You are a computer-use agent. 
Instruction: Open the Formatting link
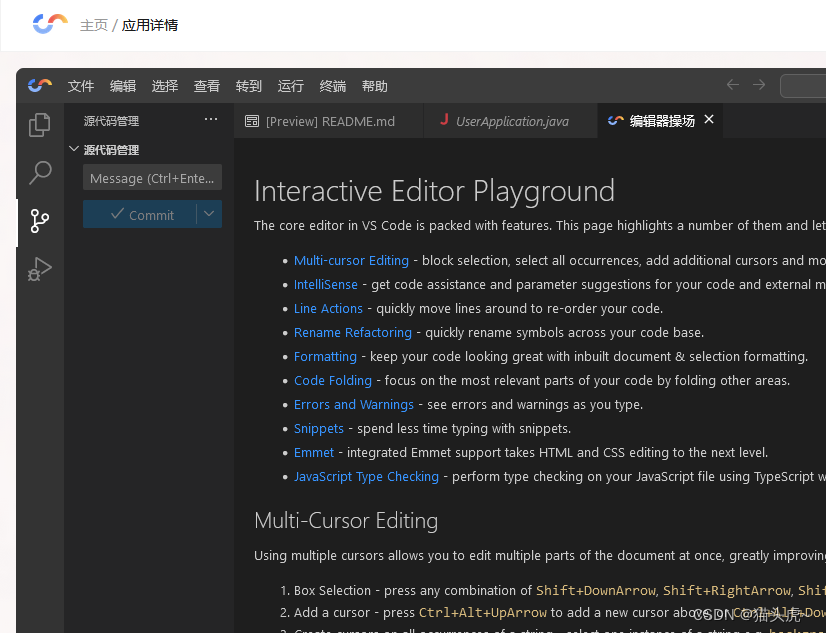pos(325,357)
